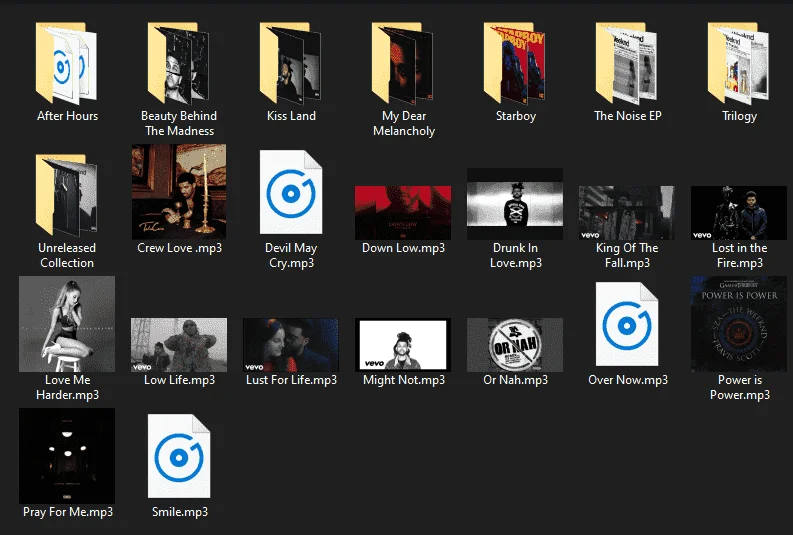This screenshot has width=793, height=535.
Task: Select the Might Not.mp3 thumbnail
Action: coord(403,345)
